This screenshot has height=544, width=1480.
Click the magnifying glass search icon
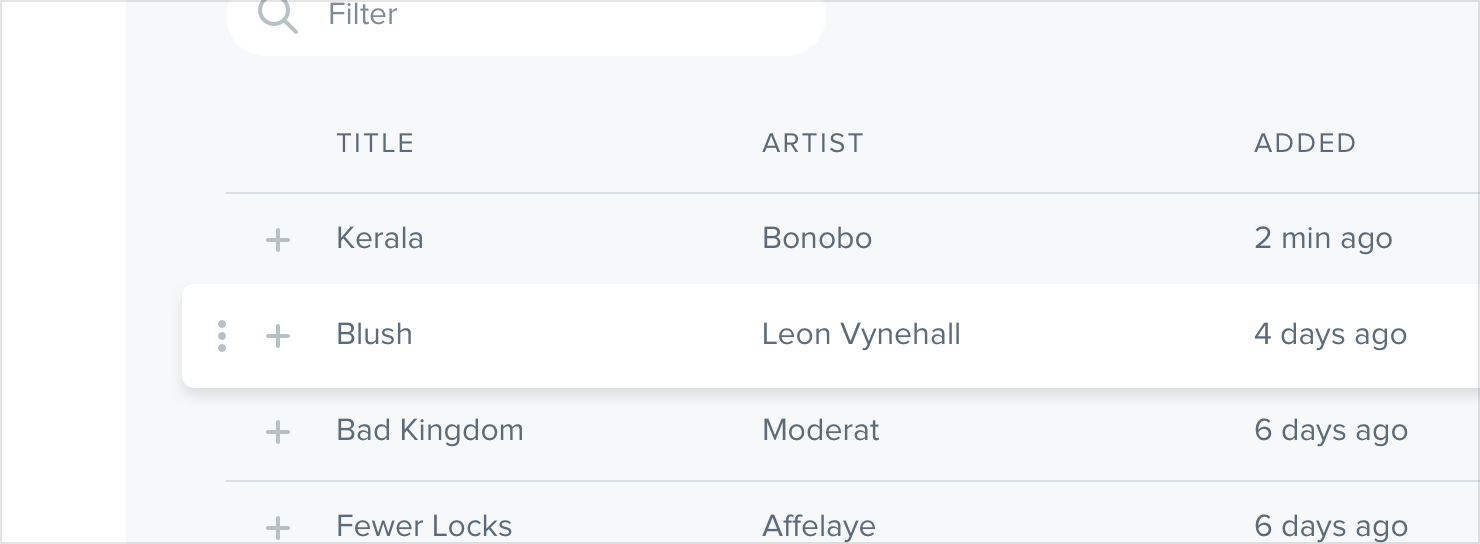click(277, 16)
